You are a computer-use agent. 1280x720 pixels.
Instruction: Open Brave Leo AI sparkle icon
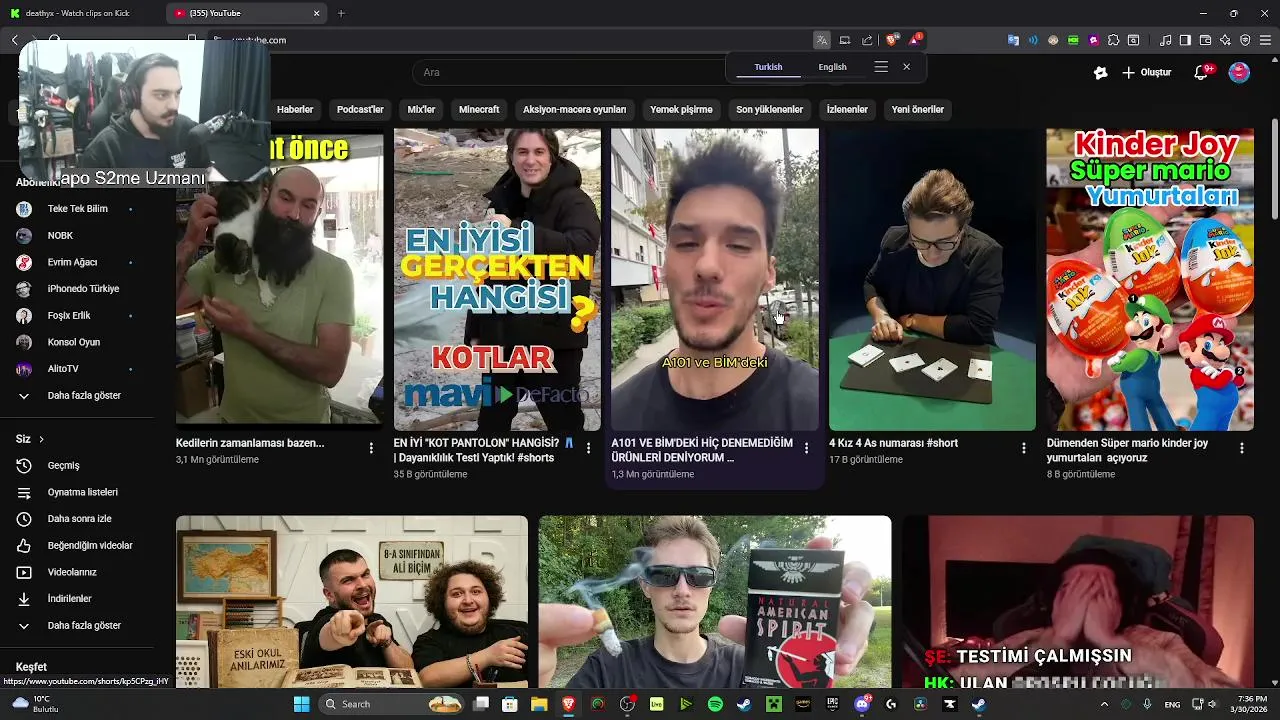(x=1225, y=40)
